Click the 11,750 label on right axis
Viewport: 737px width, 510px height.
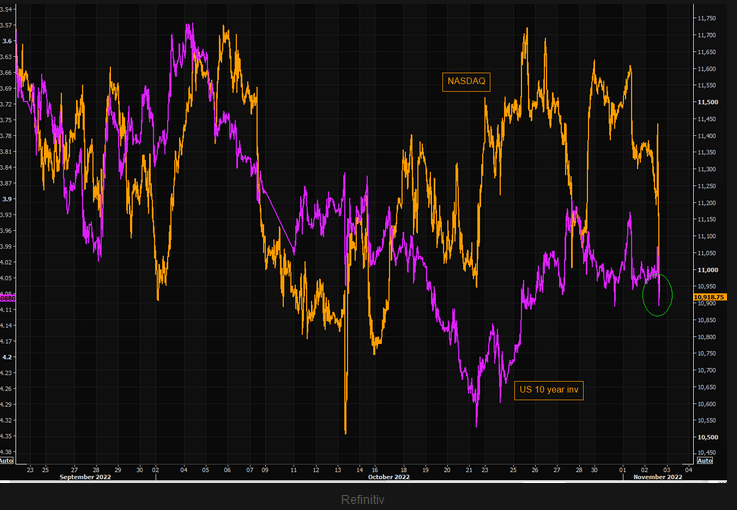(708, 18)
